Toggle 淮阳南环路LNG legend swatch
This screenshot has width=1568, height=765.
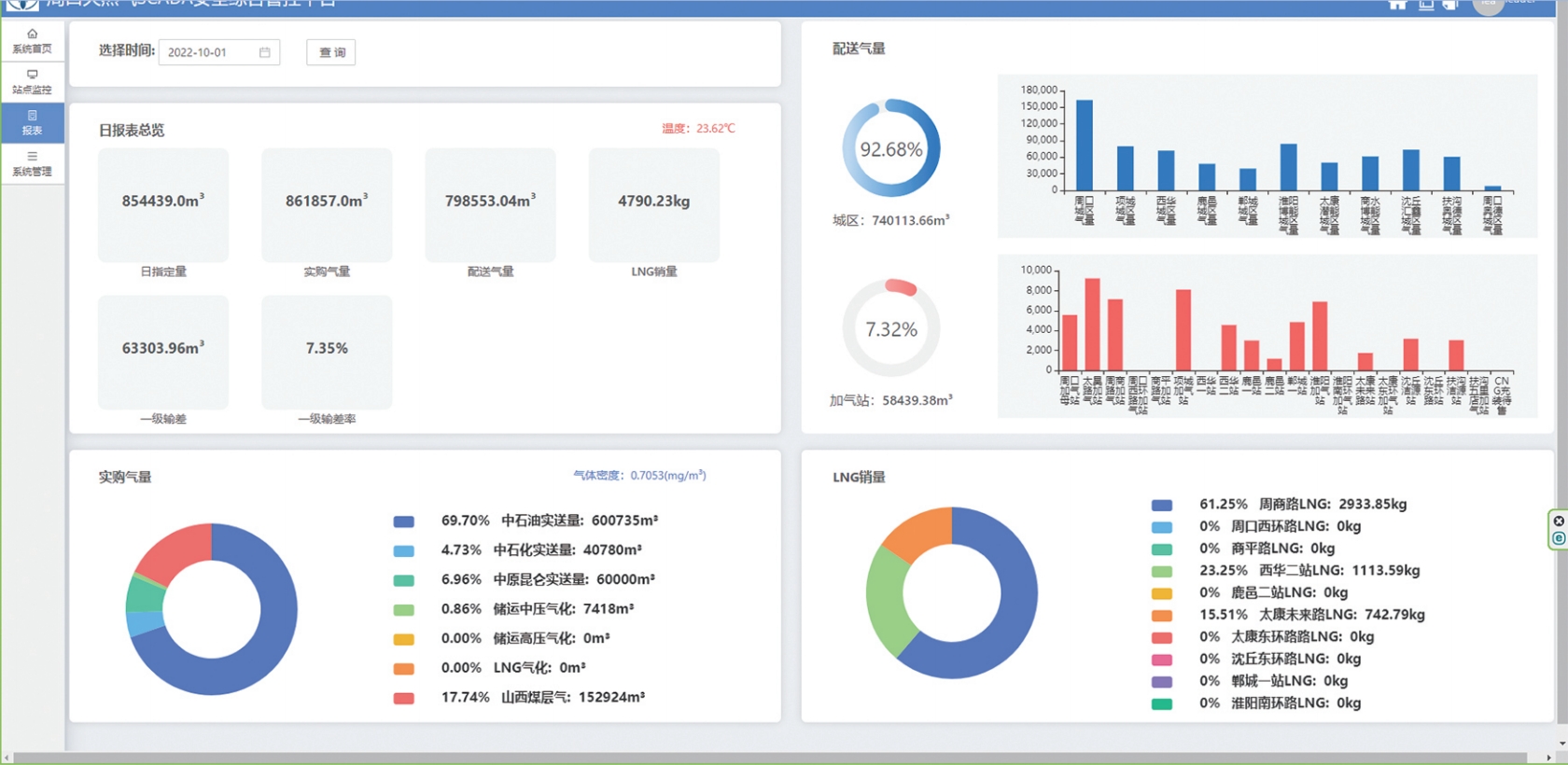coord(1162,704)
